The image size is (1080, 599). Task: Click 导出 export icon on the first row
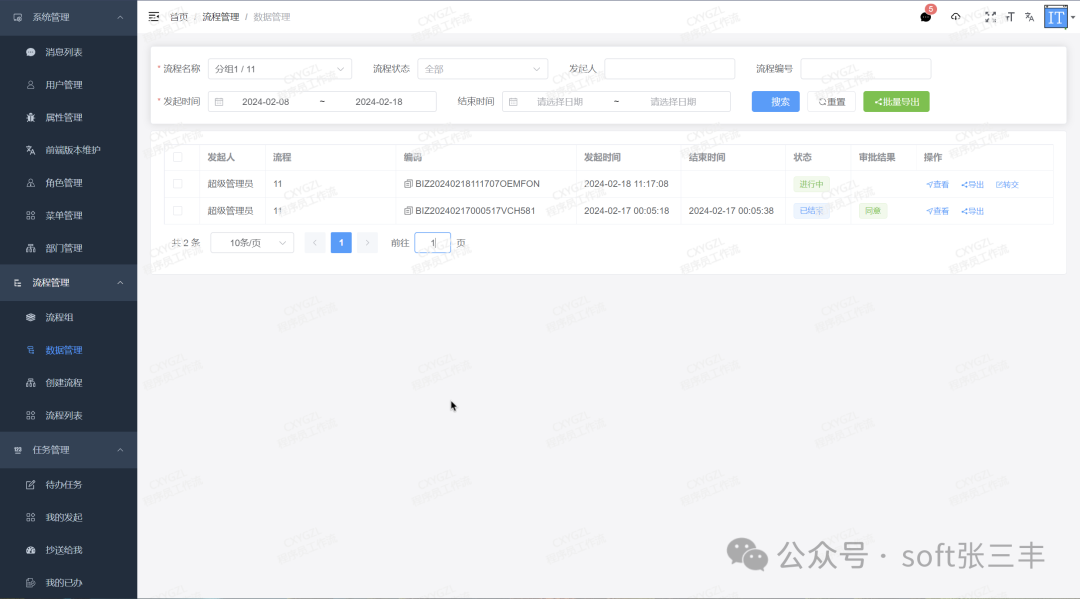(972, 184)
